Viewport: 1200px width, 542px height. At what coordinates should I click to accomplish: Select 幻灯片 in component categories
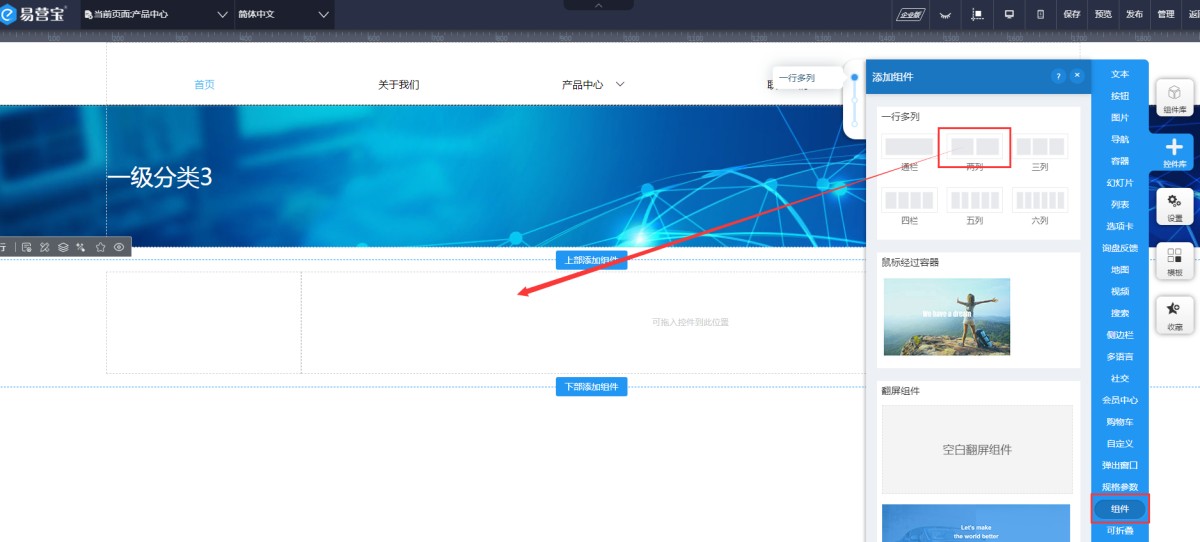(1120, 183)
